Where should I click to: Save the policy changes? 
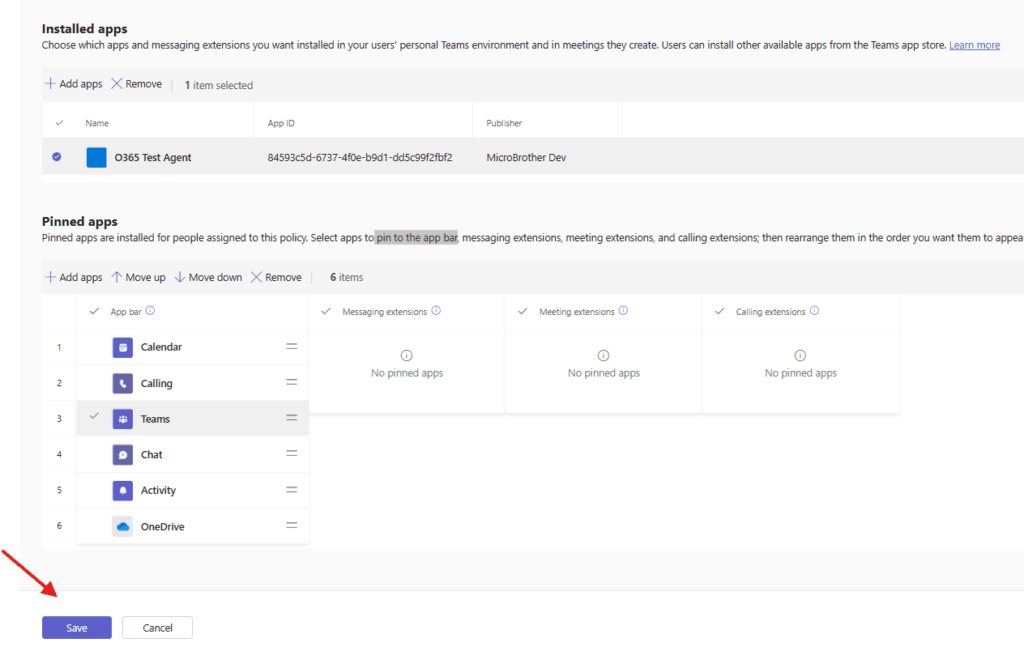[x=77, y=628]
